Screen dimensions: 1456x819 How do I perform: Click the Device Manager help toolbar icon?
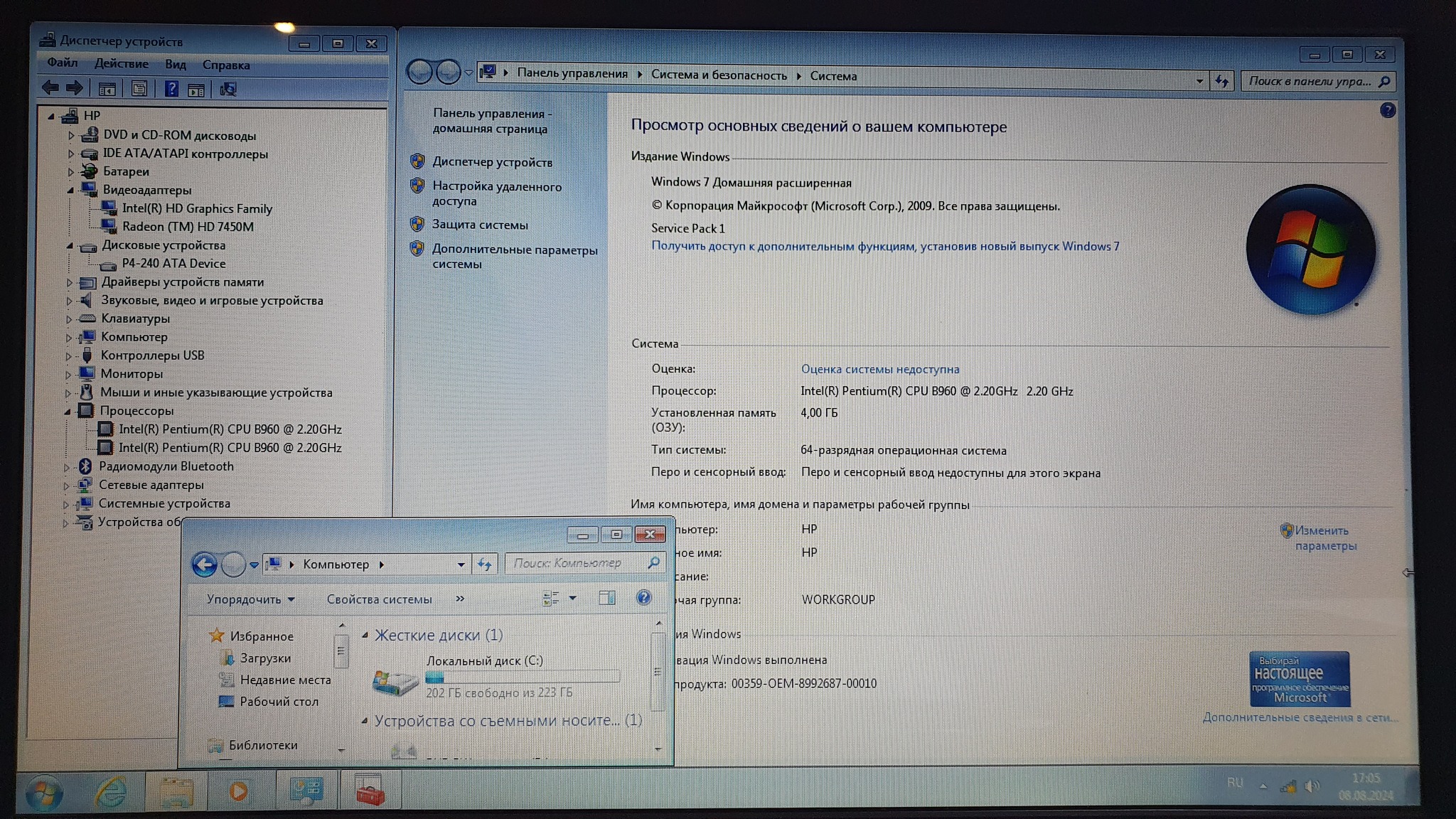(171, 89)
